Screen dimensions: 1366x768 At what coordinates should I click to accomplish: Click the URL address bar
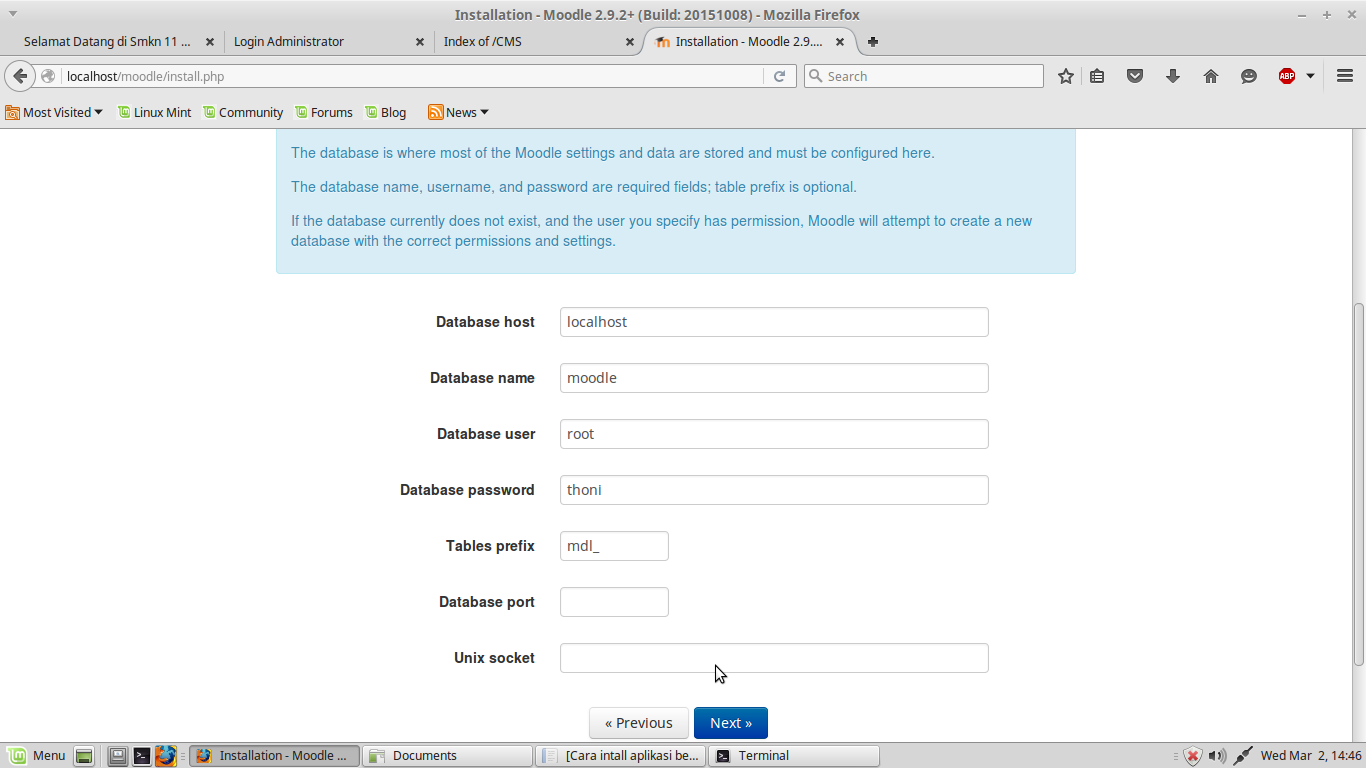(410, 76)
